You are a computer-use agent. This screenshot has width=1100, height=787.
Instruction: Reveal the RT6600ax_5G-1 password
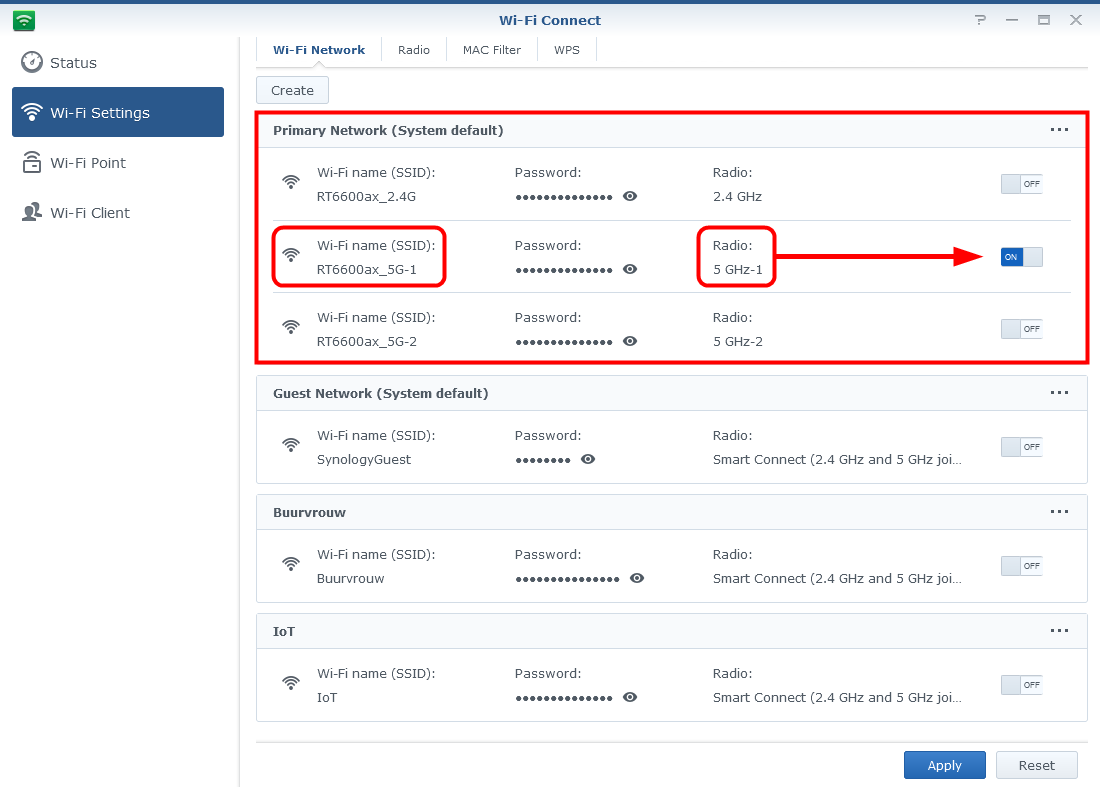point(630,269)
